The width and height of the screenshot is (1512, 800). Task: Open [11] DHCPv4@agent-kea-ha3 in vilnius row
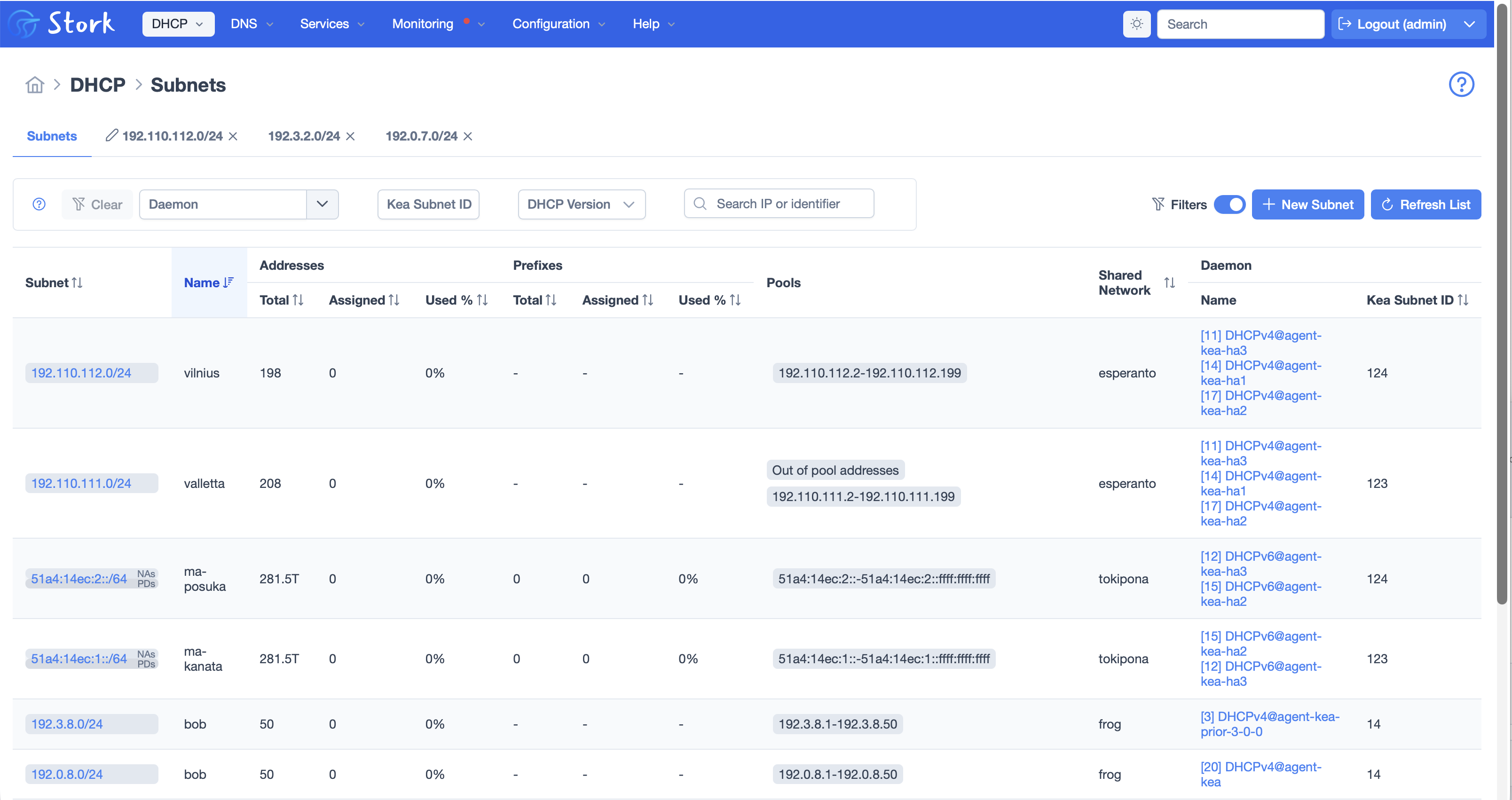[x=1261, y=343]
